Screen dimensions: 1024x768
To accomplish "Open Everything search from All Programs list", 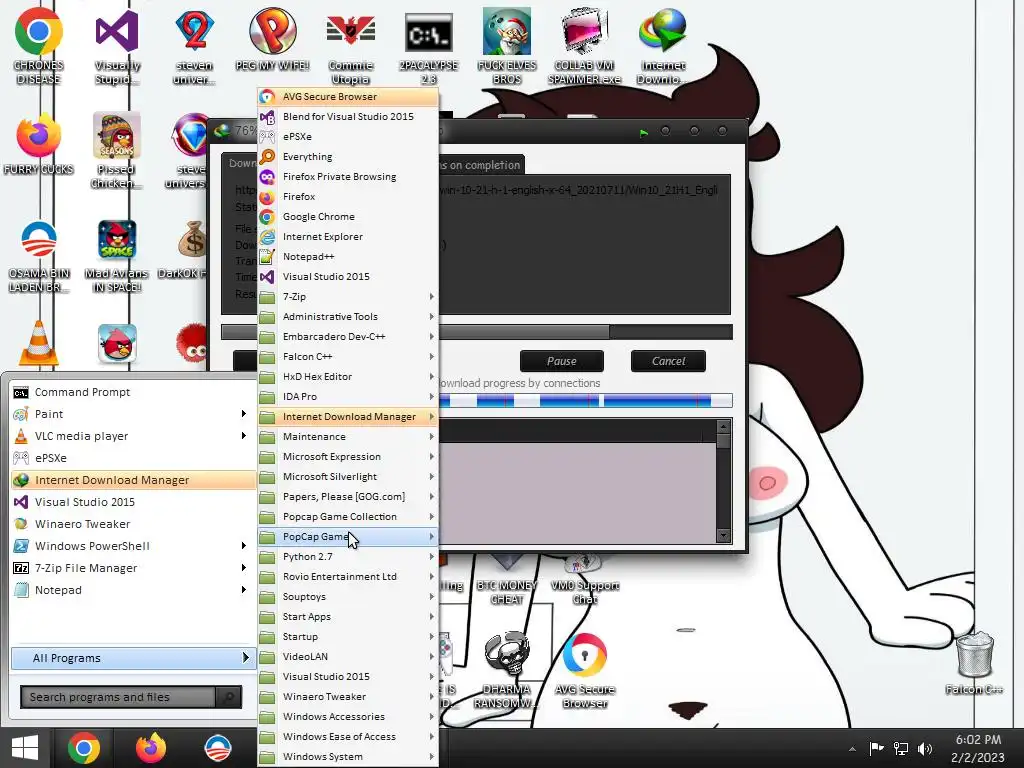I will click(348, 157).
